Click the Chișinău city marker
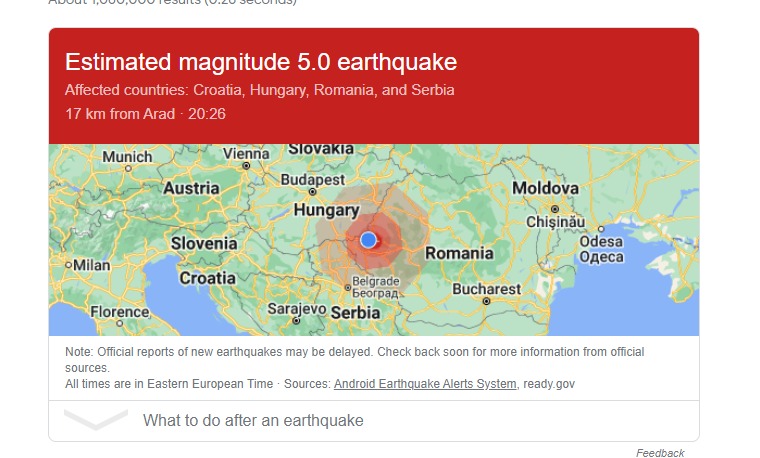The image size is (760, 458). click(555, 209)
